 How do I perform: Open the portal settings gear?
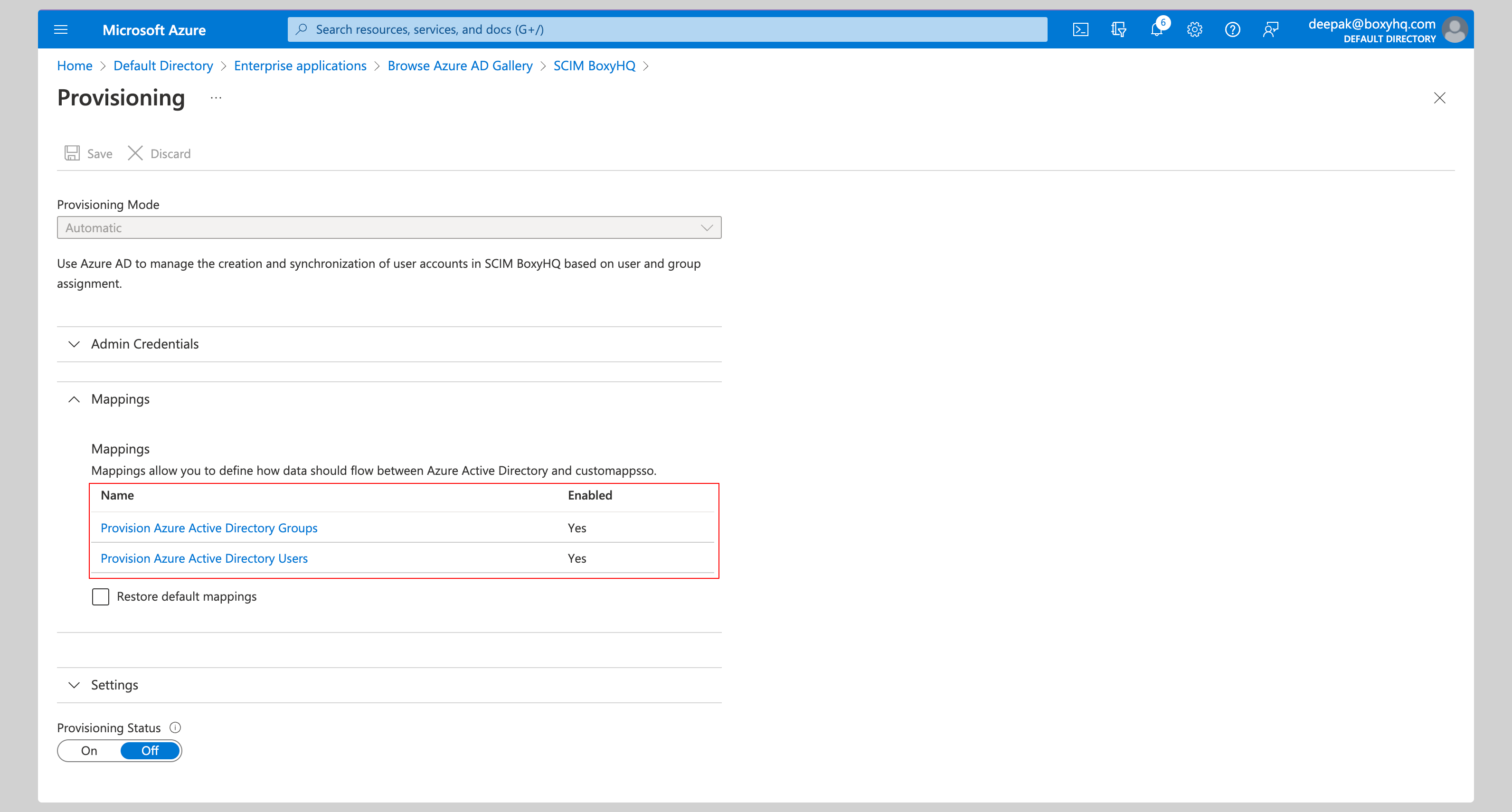(1195, 29)
